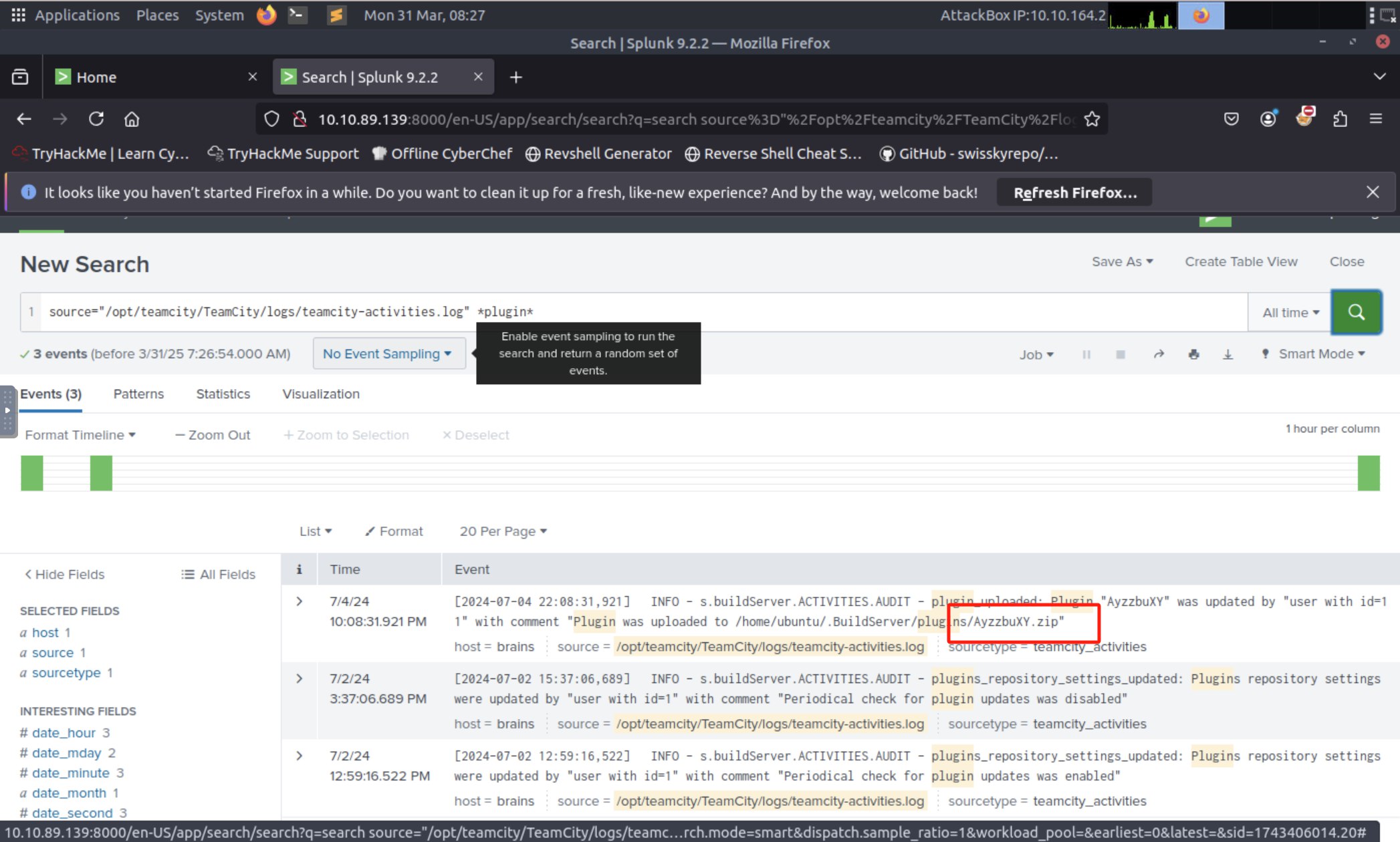The height and width of the screenshot is (842, 1400).
Task: Open the No Event Sampling dropdown
Action: click(388, 354)
